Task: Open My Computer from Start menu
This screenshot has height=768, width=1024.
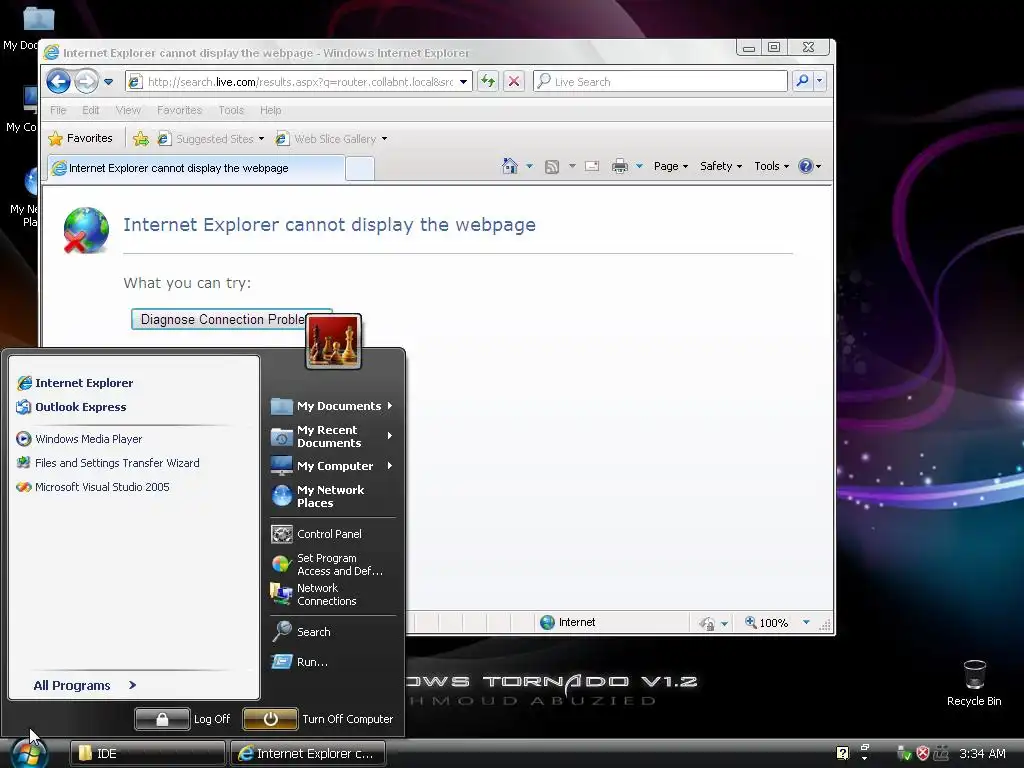Action: click(x=332, y=466)
